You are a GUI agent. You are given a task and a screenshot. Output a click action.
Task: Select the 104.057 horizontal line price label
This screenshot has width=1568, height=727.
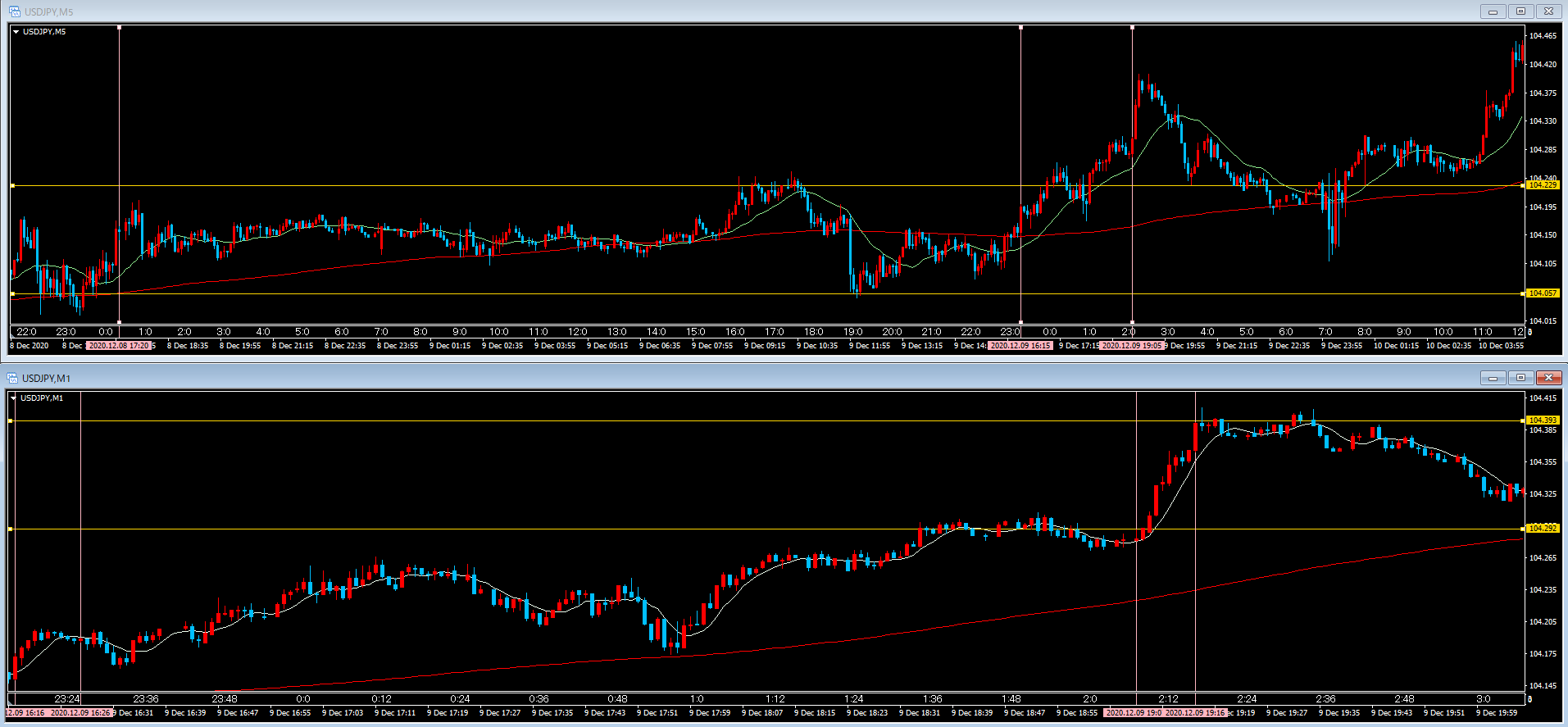(x=1542, y=293)
